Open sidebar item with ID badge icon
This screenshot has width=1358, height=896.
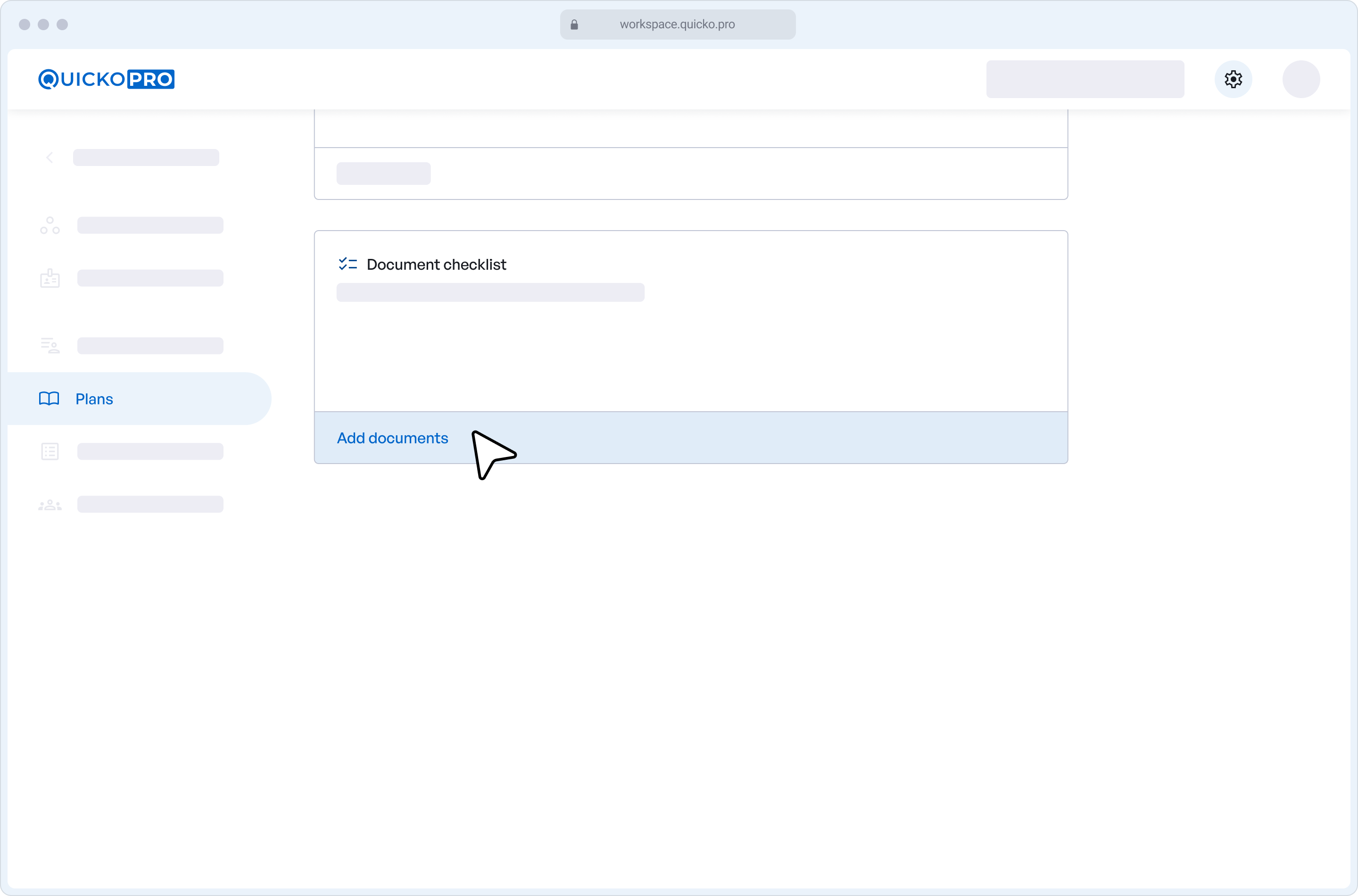[x=50, y=278]
